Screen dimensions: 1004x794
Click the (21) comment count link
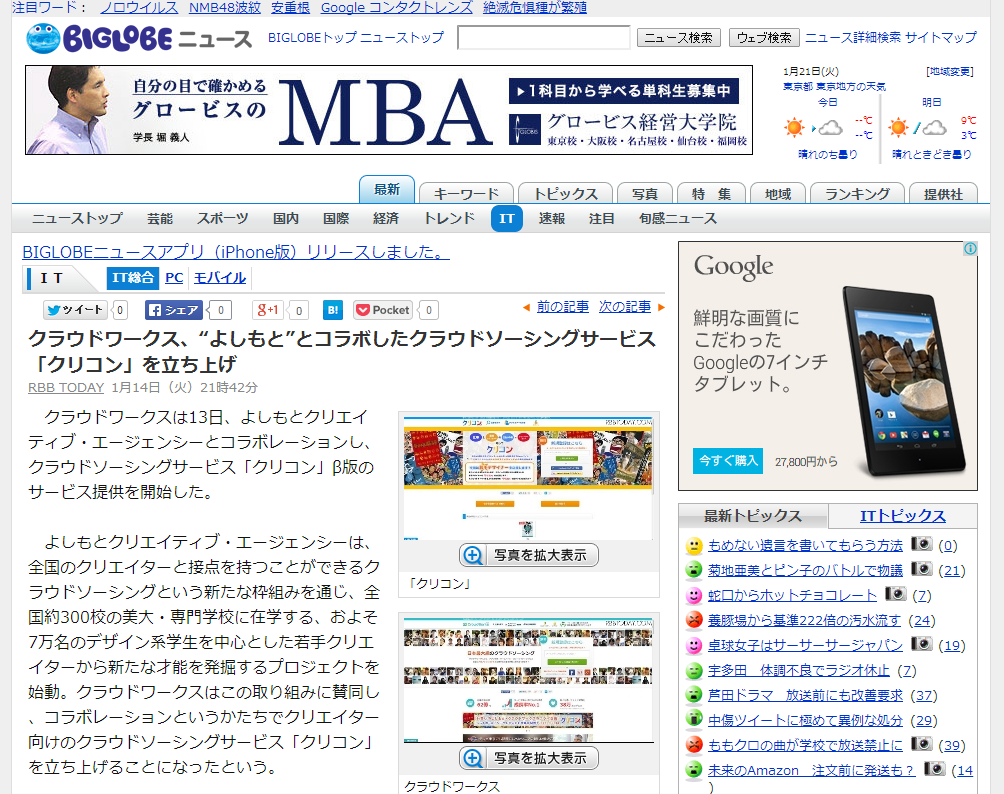coord(951,570)
